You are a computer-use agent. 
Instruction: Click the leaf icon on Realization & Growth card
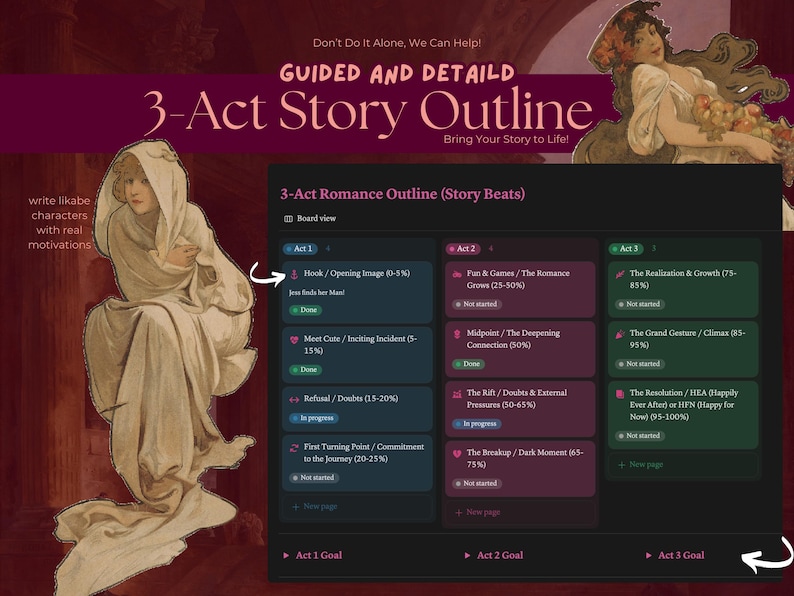[x=620, y=274]
